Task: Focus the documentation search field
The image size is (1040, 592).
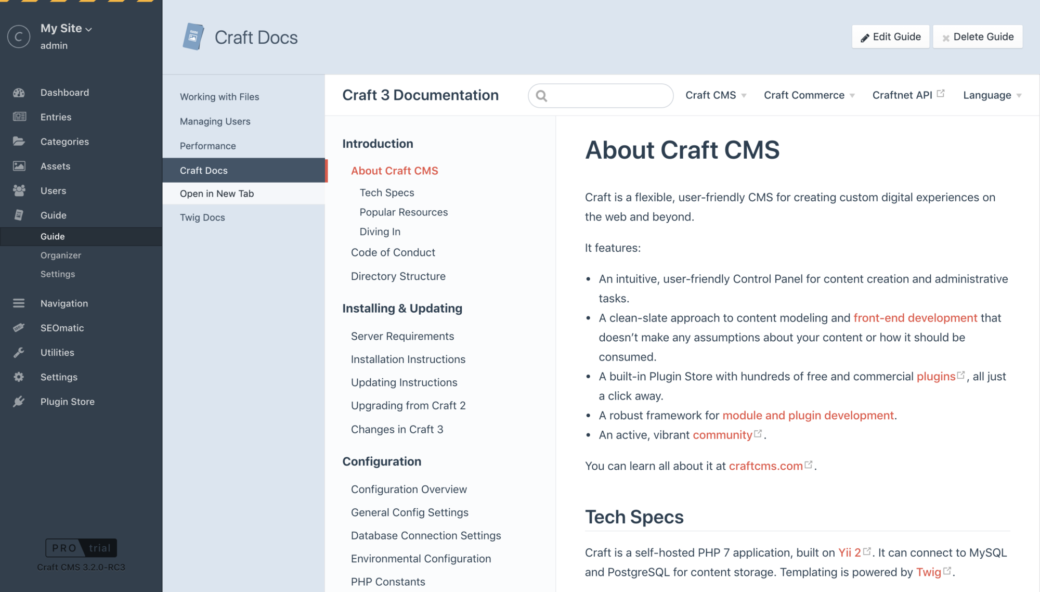Action: pos(600,96)
